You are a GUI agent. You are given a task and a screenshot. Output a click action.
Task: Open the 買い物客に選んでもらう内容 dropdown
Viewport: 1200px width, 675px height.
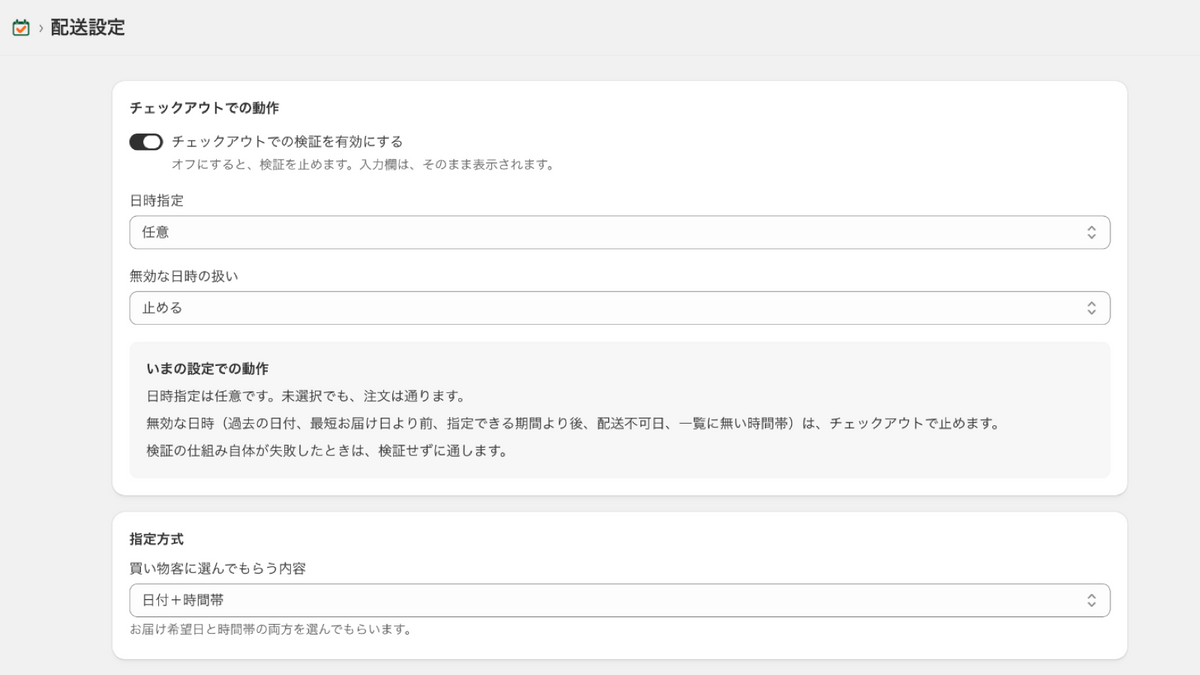tap(620, 600)
